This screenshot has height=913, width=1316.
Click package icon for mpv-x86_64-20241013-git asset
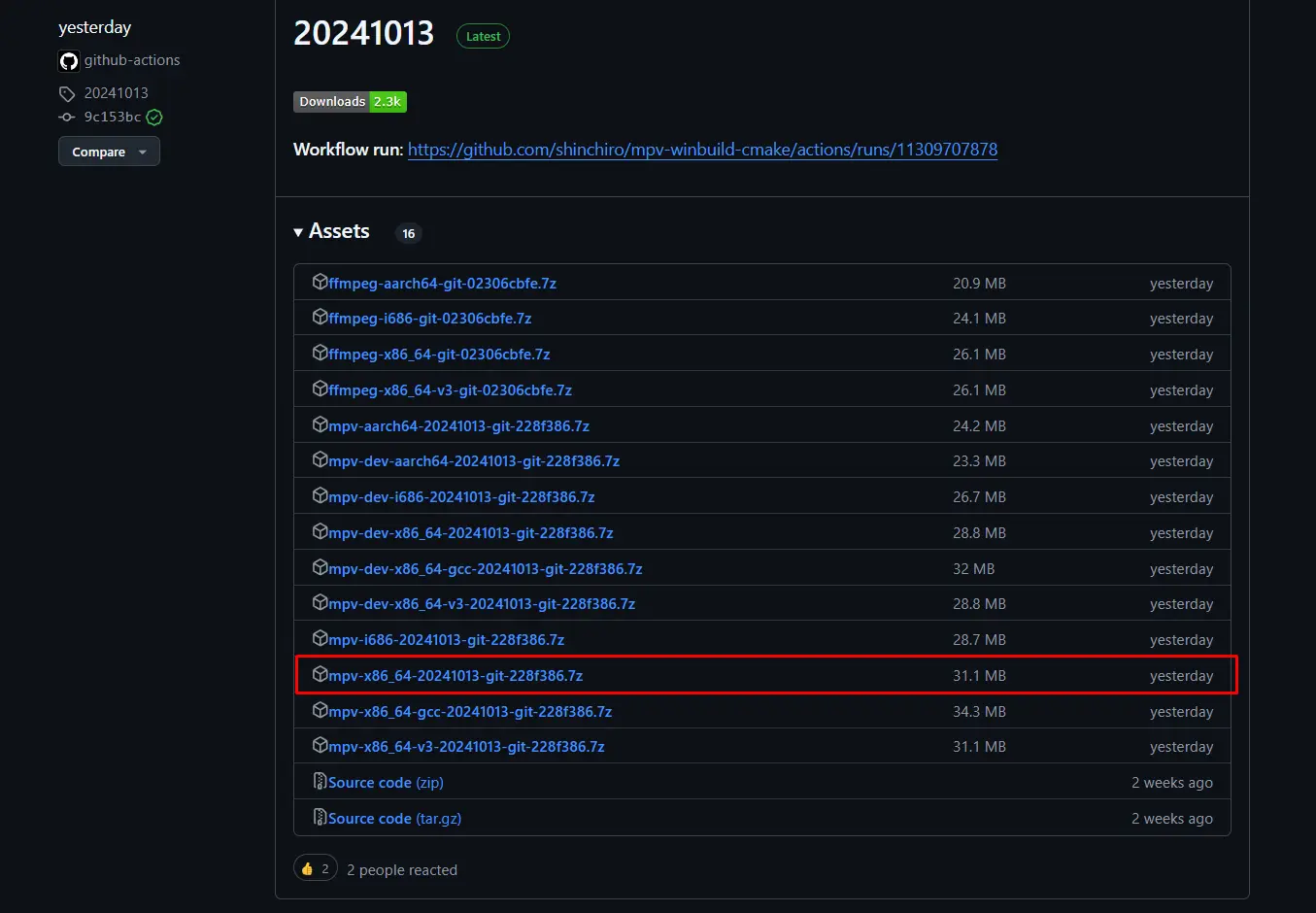320,674
